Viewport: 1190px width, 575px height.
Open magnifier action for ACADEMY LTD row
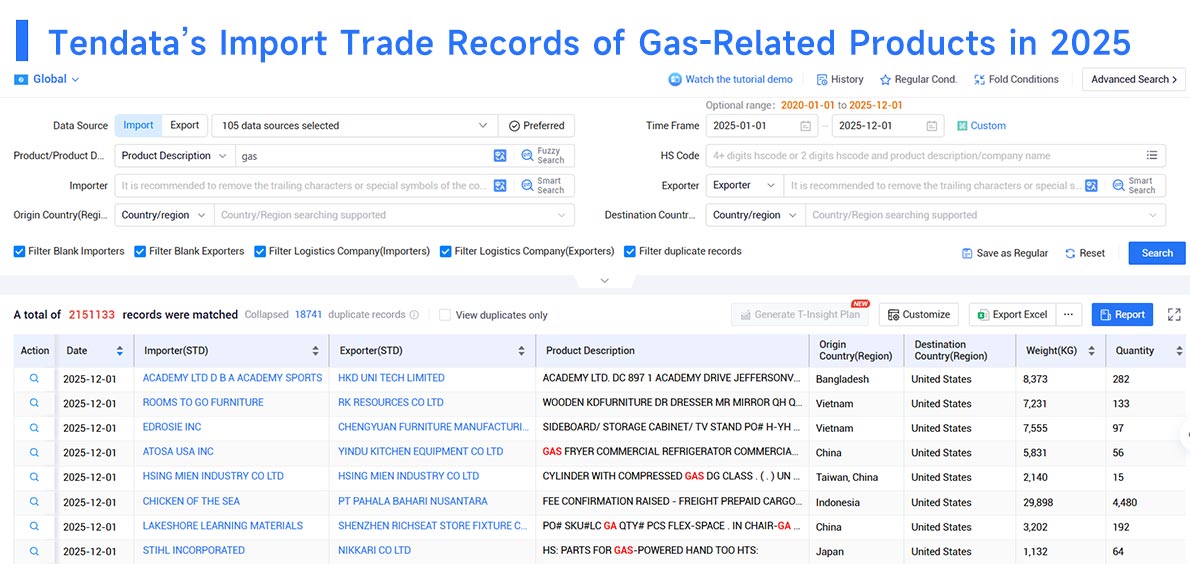coord(34,378)
